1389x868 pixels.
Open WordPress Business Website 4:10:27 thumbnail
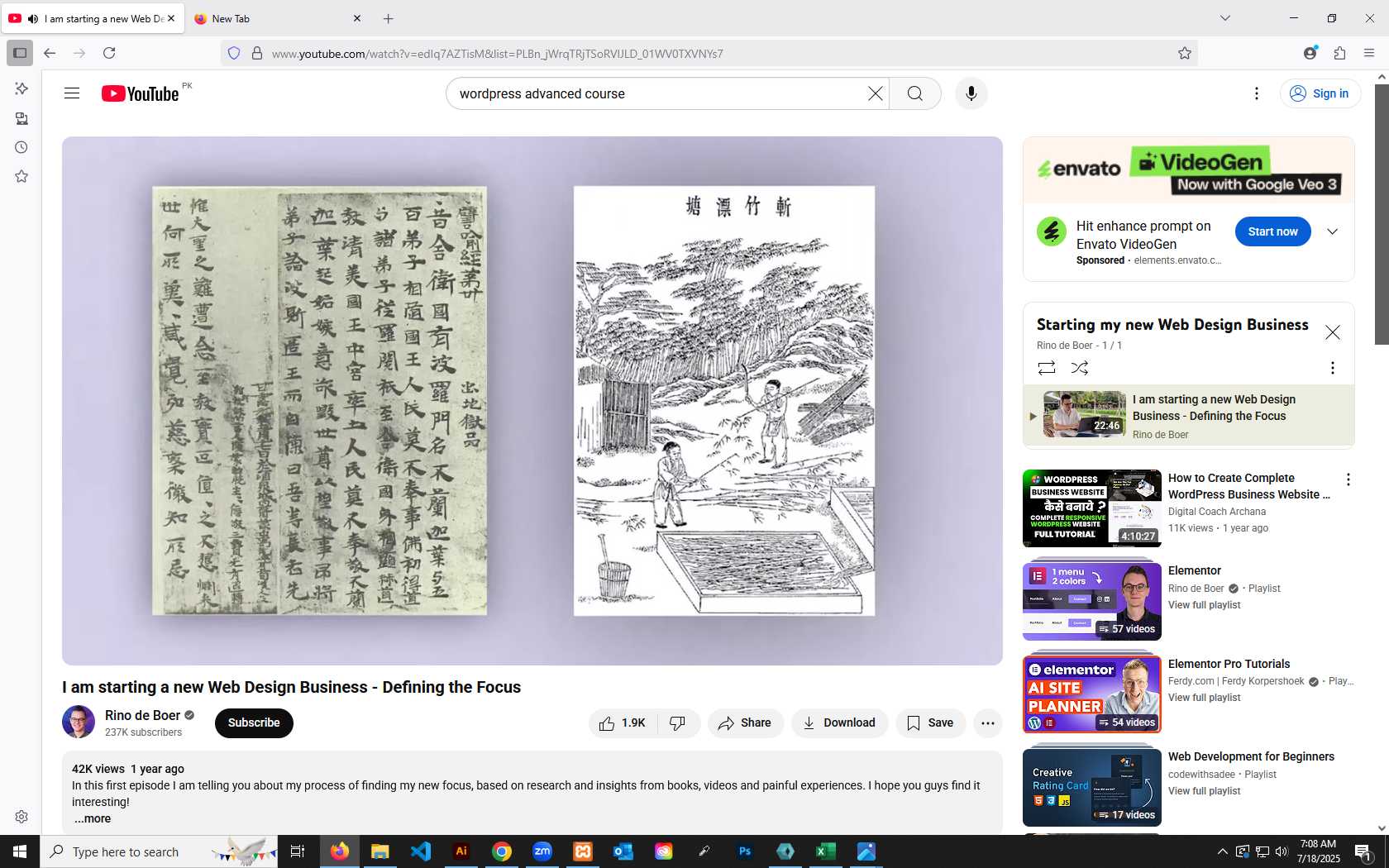click(1091, 508)
